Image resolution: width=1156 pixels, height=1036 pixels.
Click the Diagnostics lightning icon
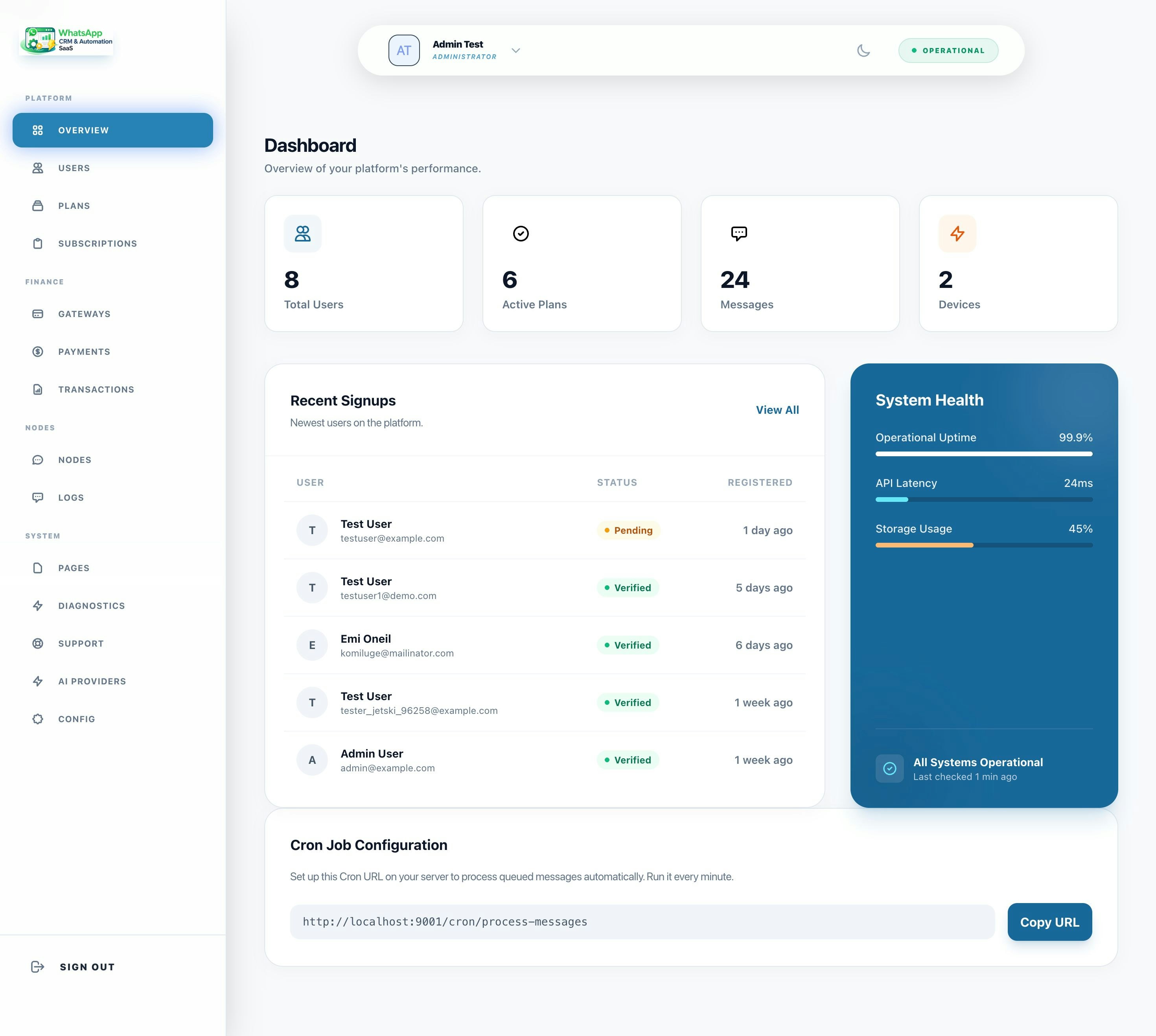pyautogui.click(x=38, y=606)
